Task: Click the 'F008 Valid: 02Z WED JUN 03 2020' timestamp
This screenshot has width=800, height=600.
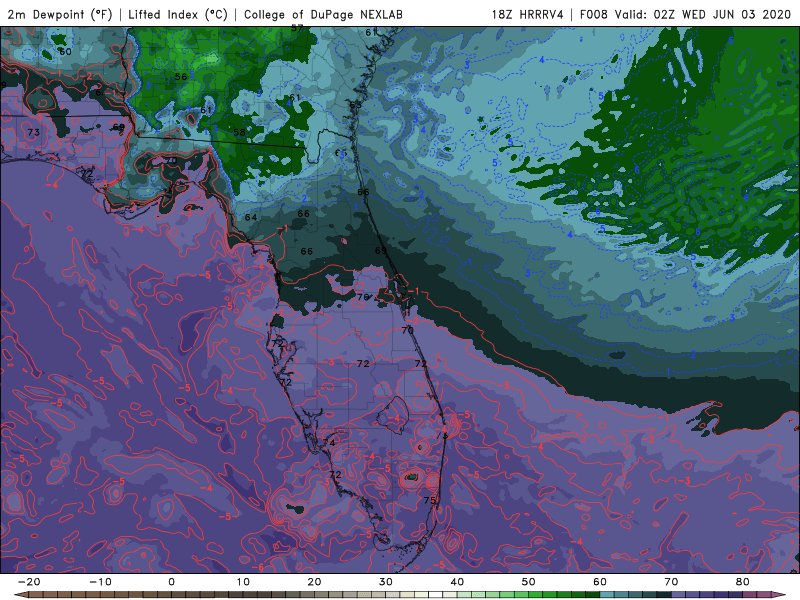Action: [685, 14]
